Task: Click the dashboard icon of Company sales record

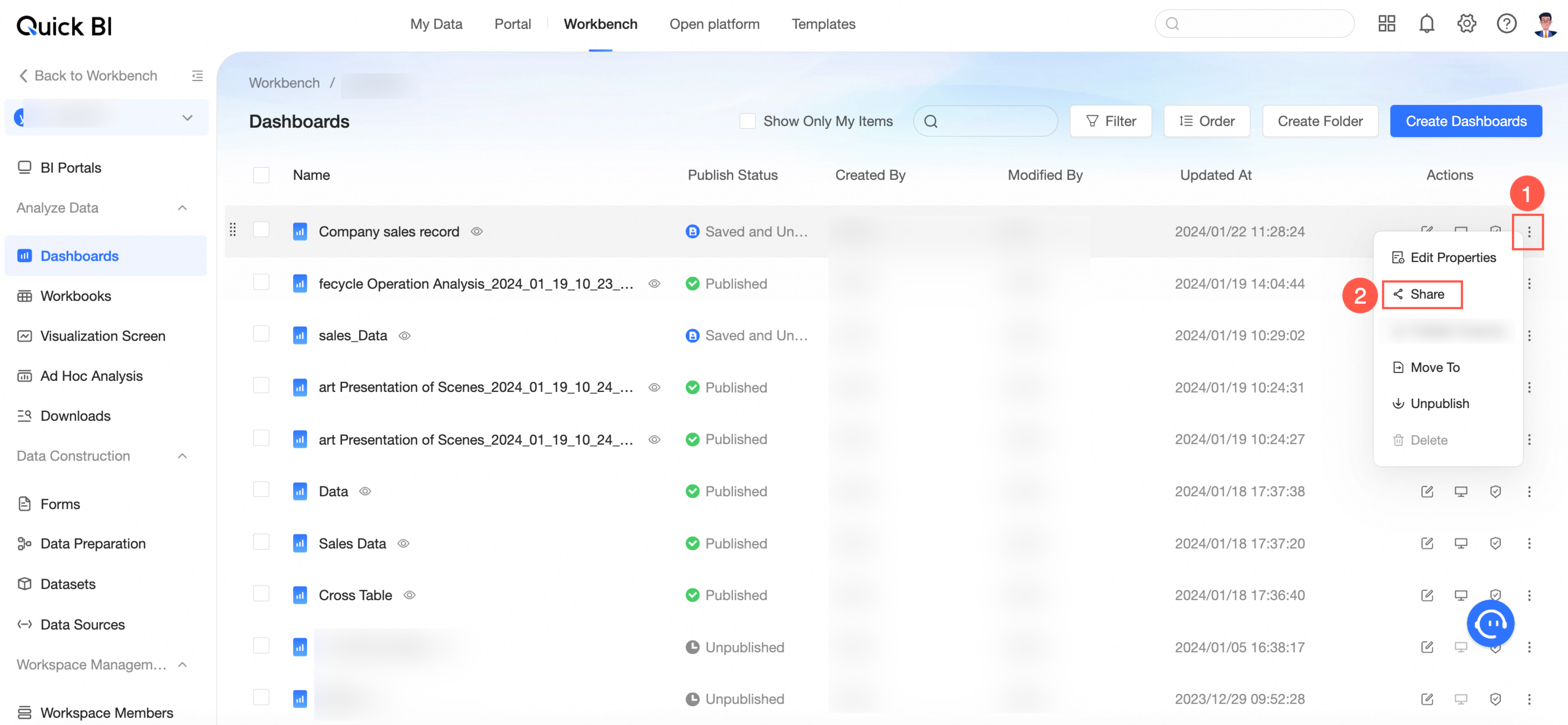Action: 300,232
